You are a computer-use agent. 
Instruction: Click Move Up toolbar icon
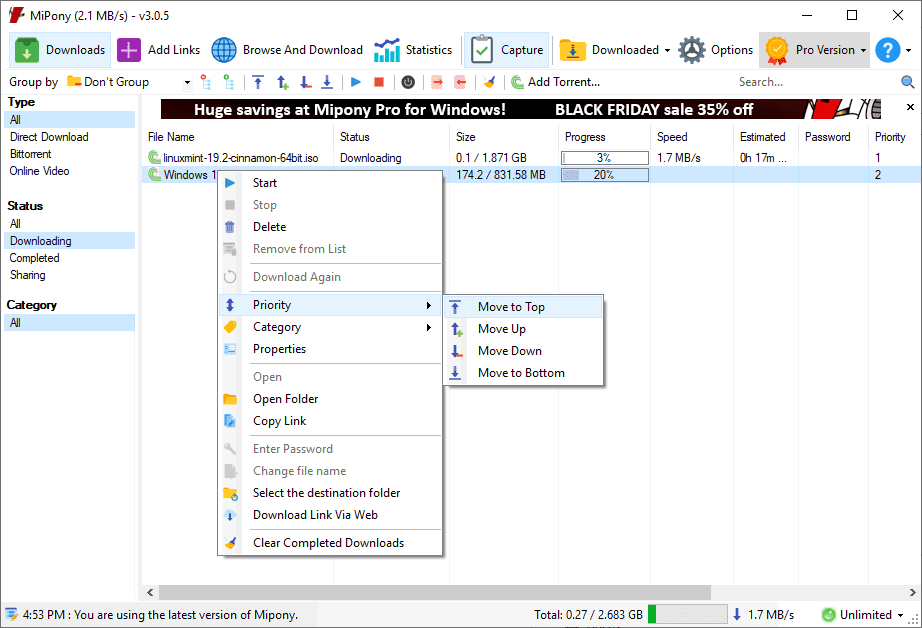coord(283,82)
